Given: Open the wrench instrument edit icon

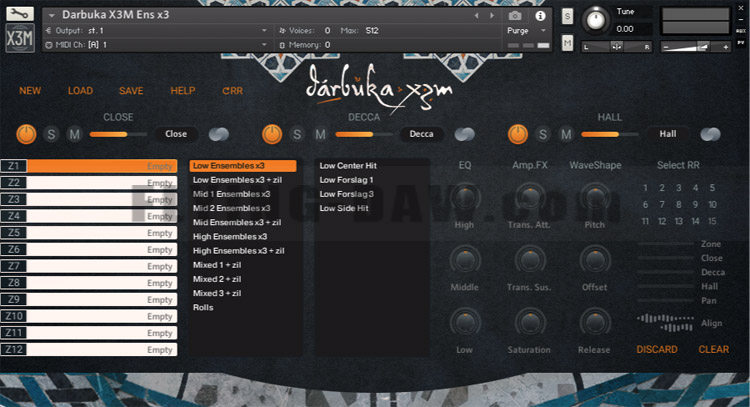Looking at the screenshot, I should [x=20, y=13].
